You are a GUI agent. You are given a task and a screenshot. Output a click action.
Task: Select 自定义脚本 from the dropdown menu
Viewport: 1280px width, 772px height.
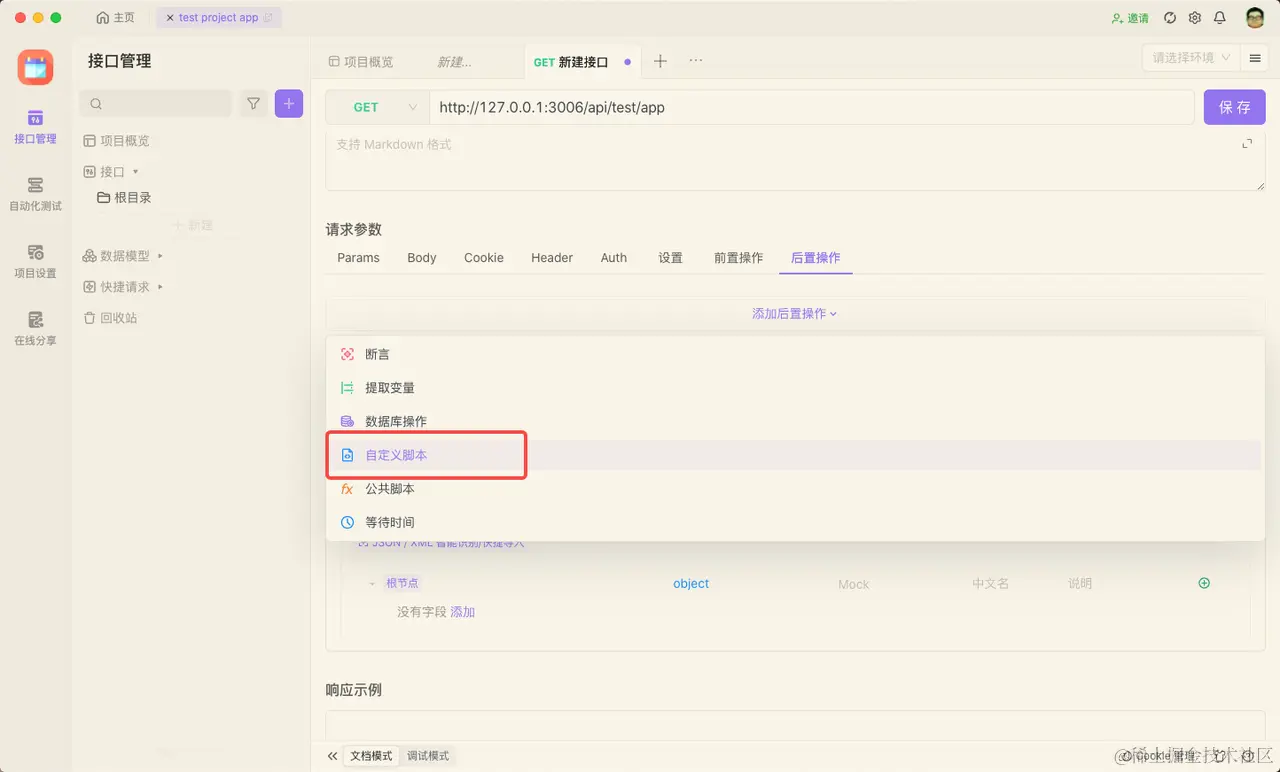pos(795,455)
